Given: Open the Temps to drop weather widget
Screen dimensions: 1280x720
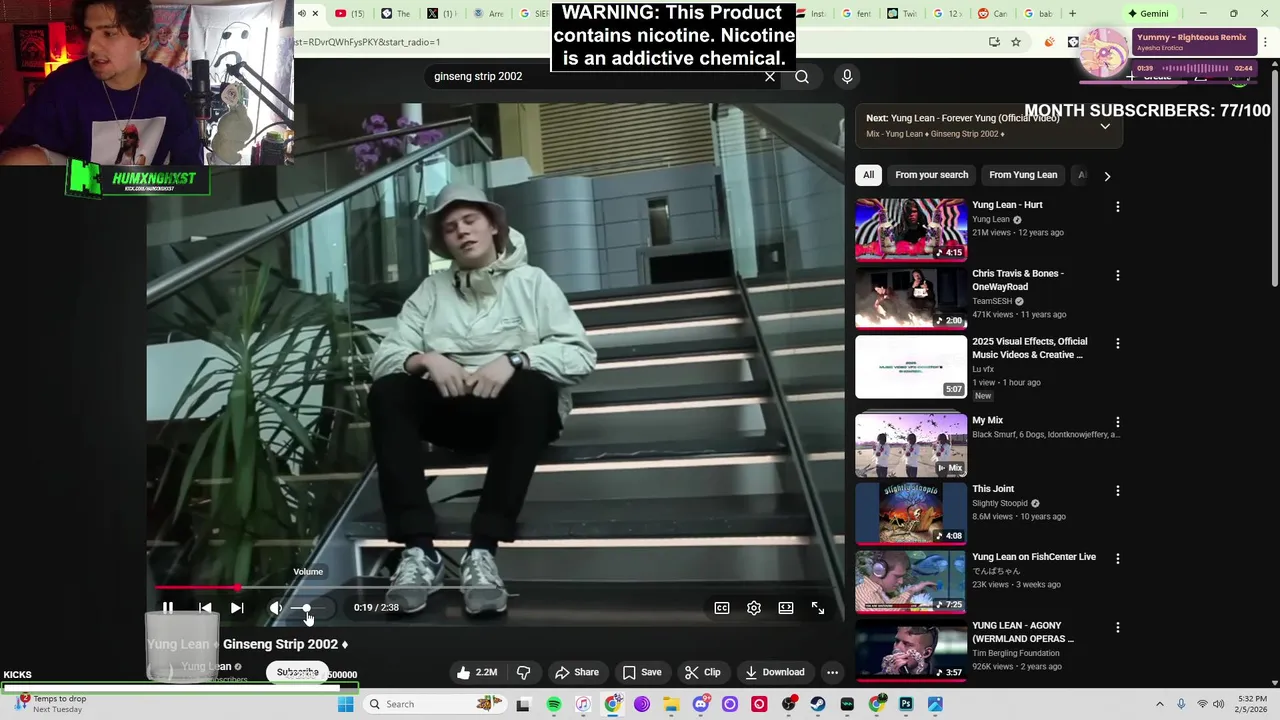Looking at the screenshot, I should (x=52, y=704).
